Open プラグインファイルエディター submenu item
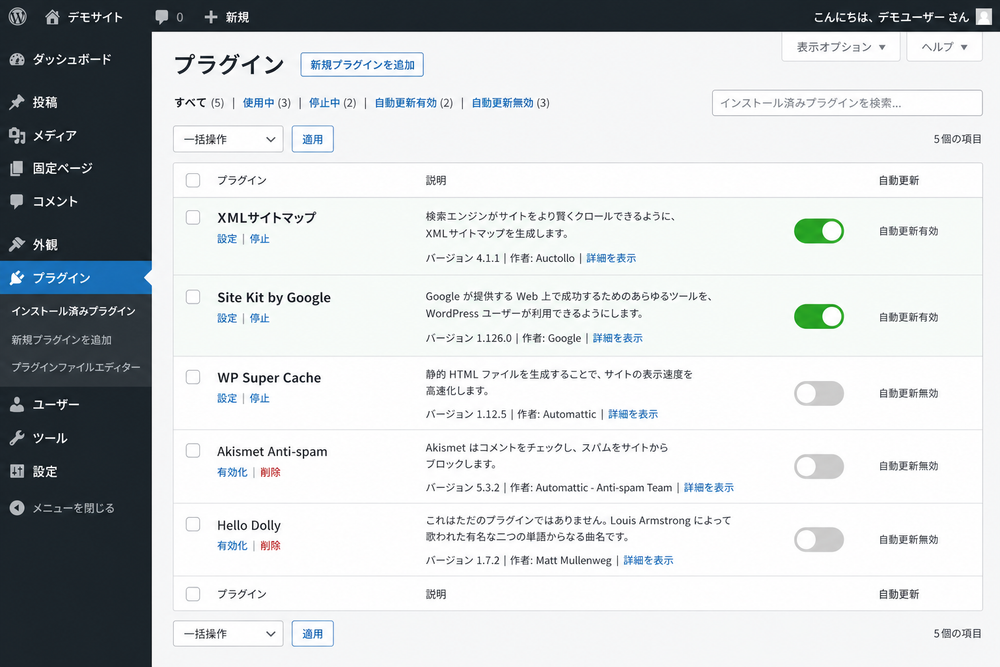This screenshot has width=1000, height=667. click(x=76, y=367)
